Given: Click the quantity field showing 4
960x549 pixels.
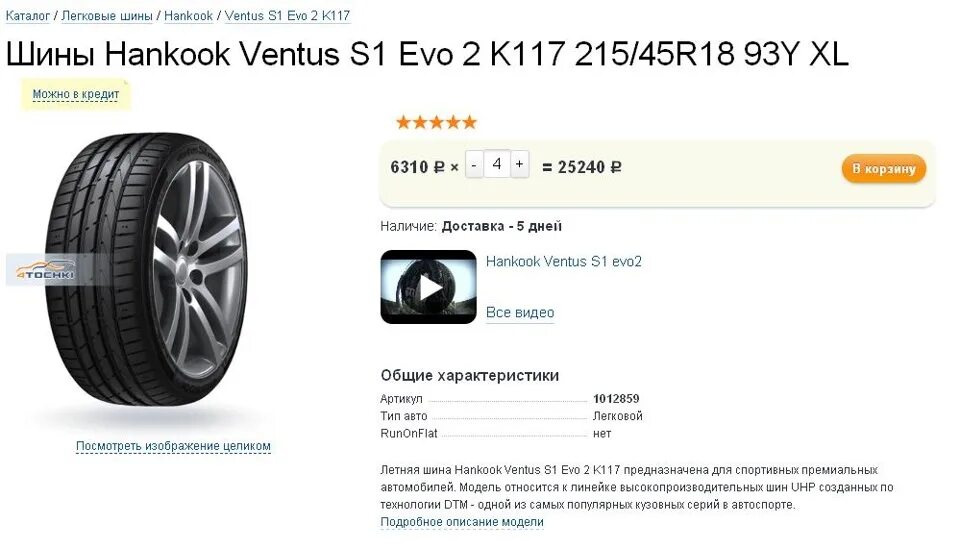Looking at the screenshot, I should point(497,164).
